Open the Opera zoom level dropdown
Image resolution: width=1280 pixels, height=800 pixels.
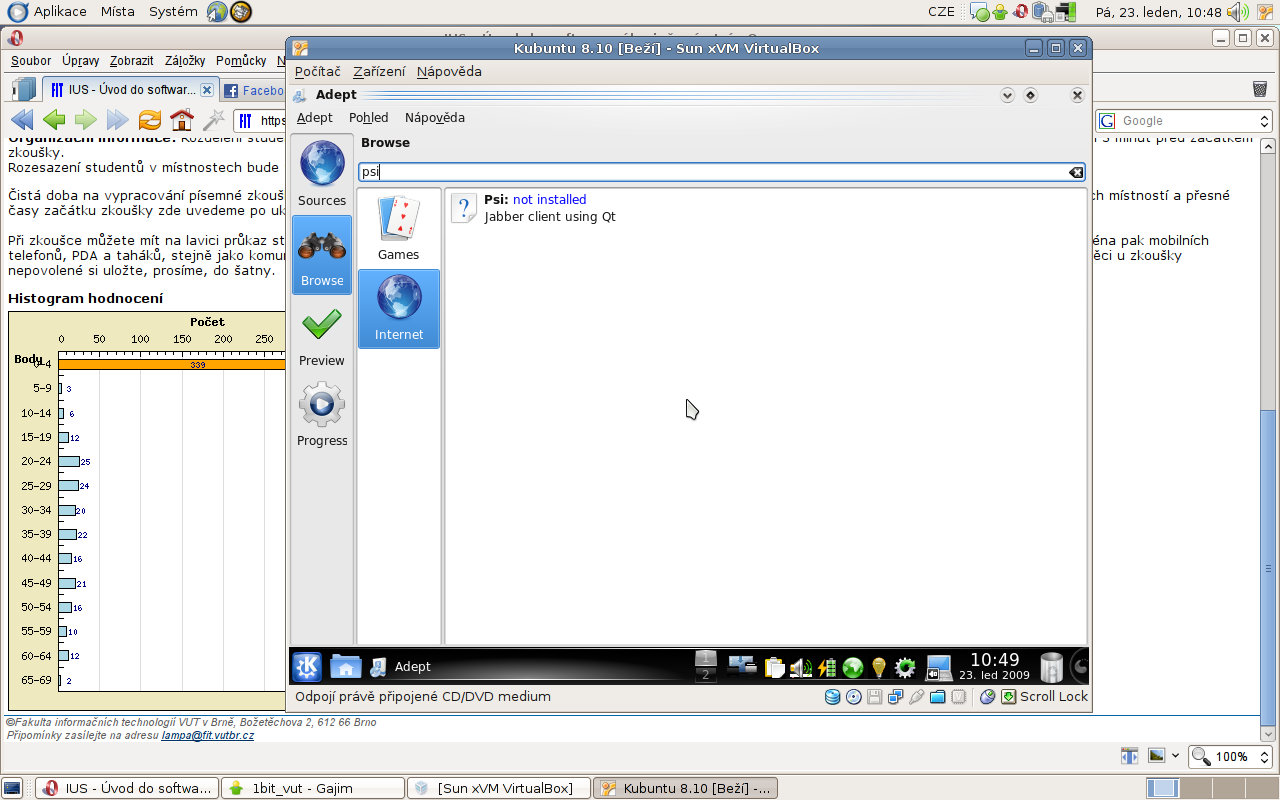click(1264, 757)
